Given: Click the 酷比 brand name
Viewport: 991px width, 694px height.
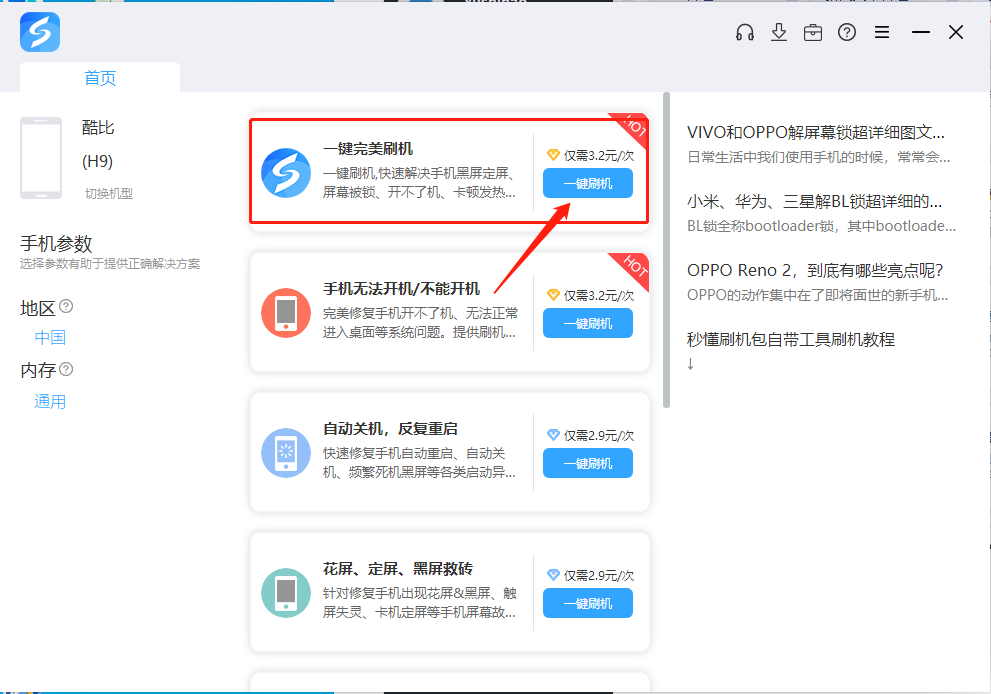Looking at the screenshot, I should [98, 128].
